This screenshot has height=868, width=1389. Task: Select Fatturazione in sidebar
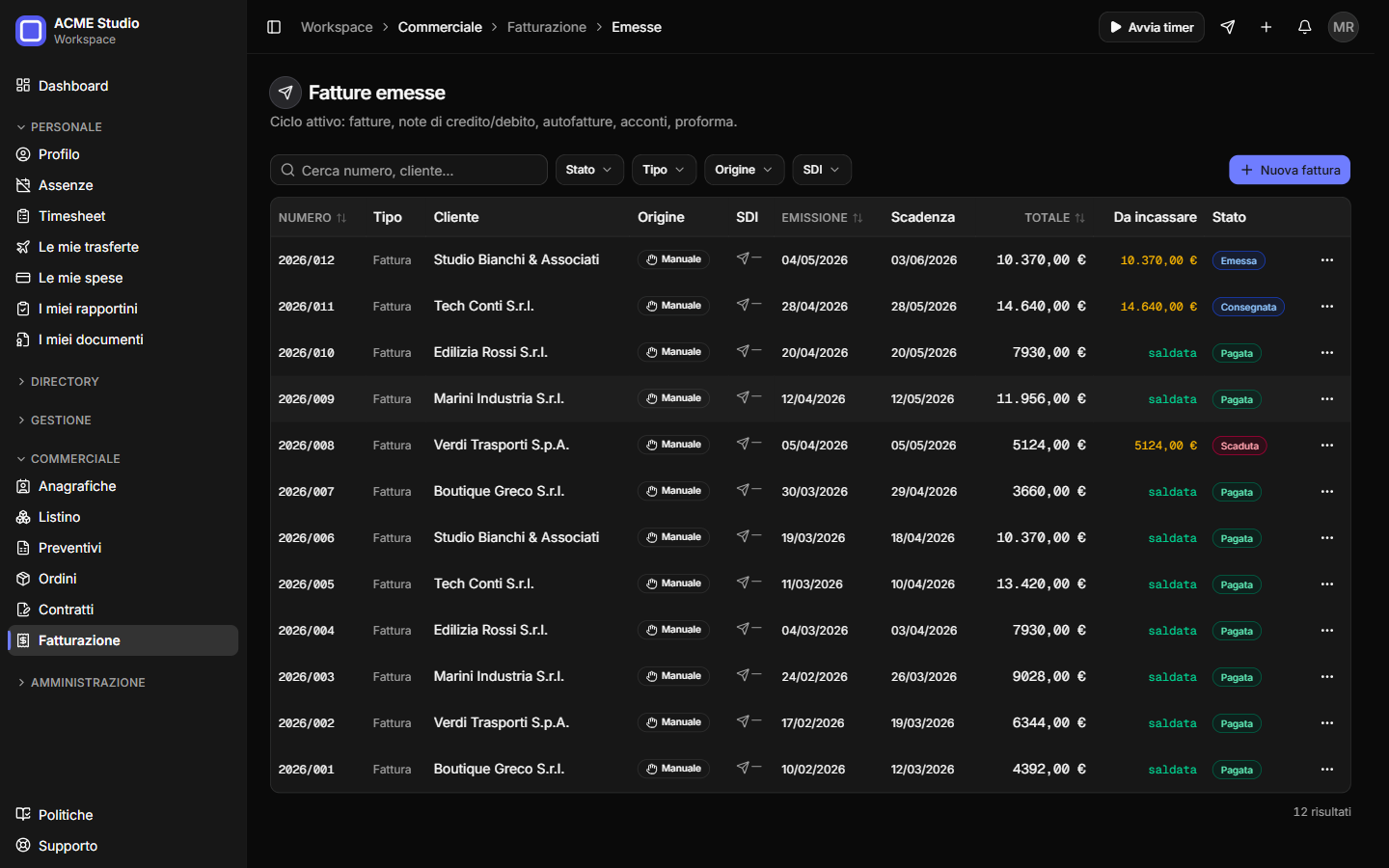123,640
